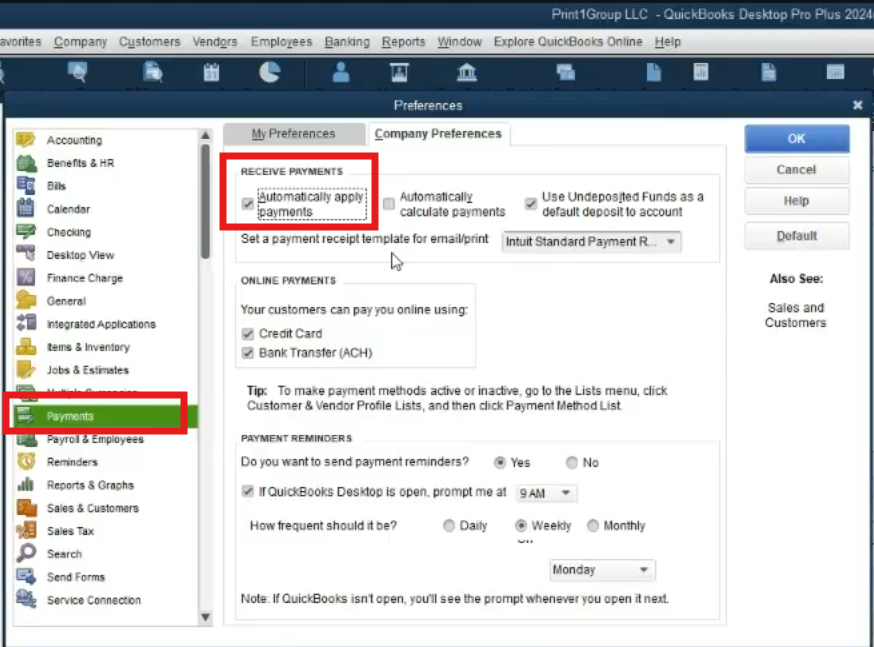Toggle the prompt me when open checkbox
The height and width of the screenshot is (647, 874).
tap(247, 491)
